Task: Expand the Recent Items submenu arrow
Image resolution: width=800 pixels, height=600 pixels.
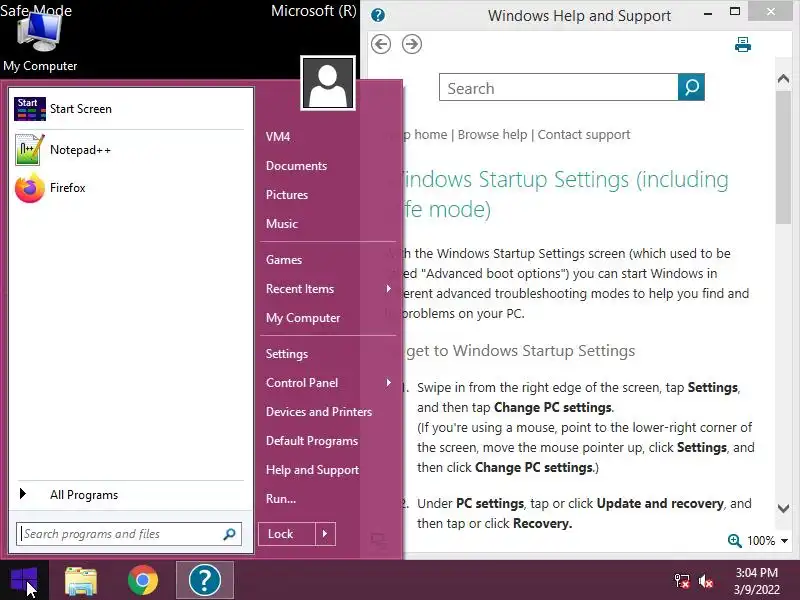Action: point(389,289)
